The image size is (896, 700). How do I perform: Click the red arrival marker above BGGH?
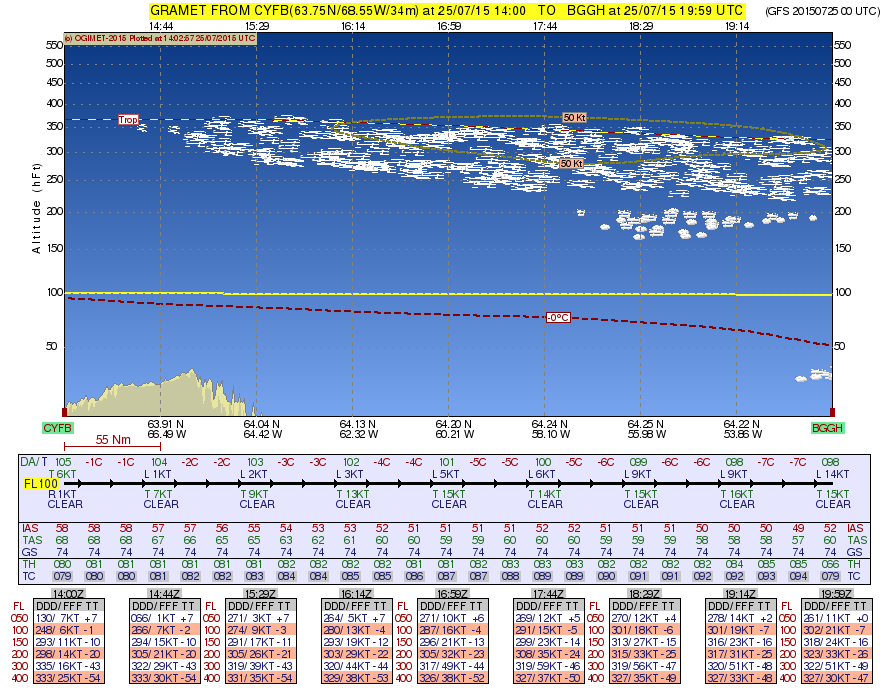click(831, 411)
